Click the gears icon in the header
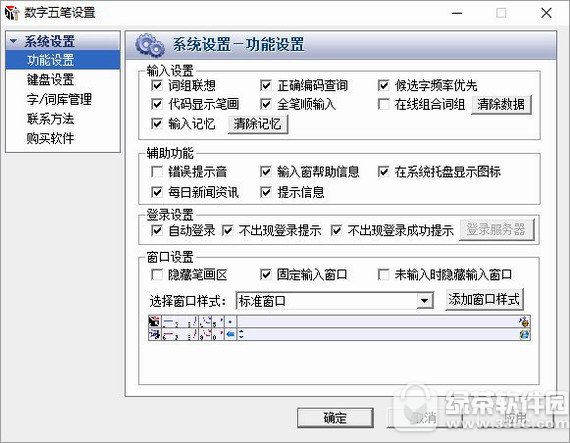The image size is (570, 443). pyautogui.click(x=149, y=45)
